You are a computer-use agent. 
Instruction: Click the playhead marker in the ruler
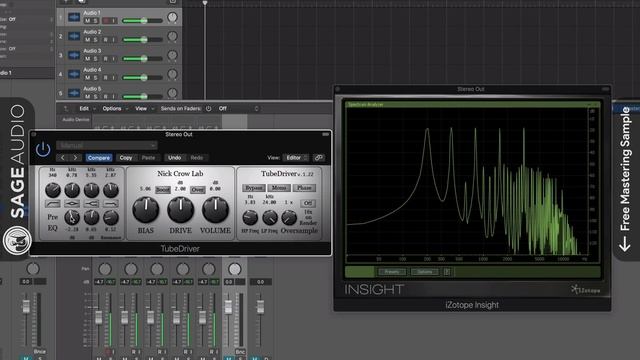(x=205, y=3)
